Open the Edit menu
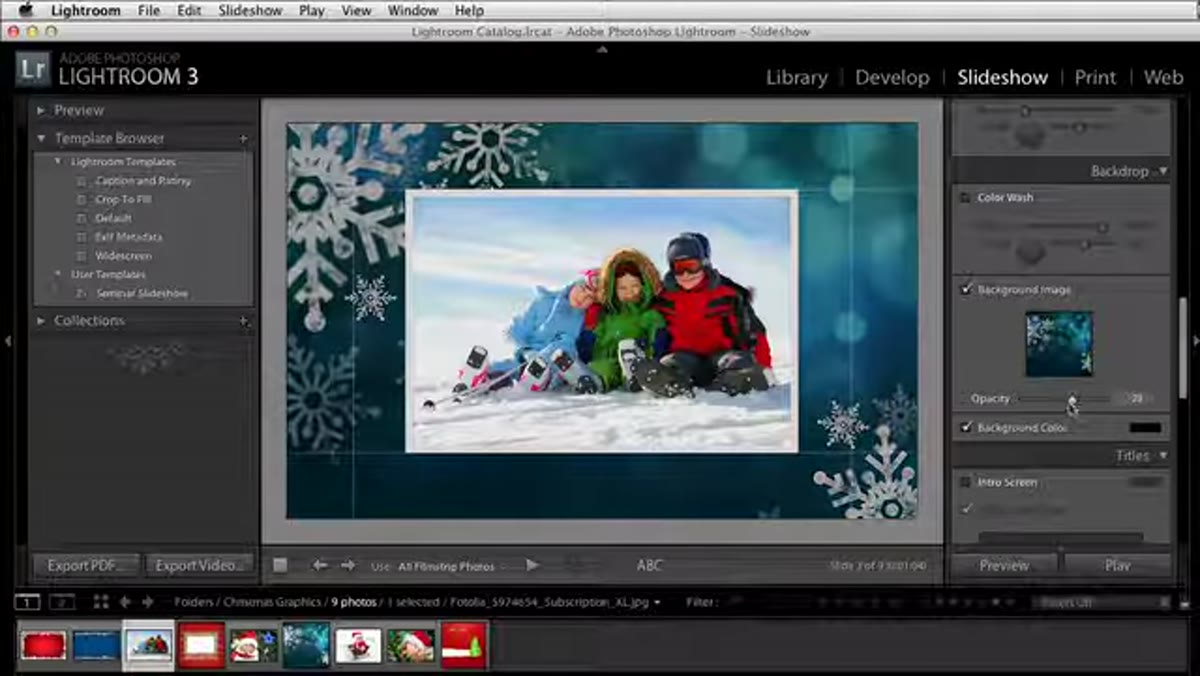Screen dimensions: 1200x676 coord(189,11)
